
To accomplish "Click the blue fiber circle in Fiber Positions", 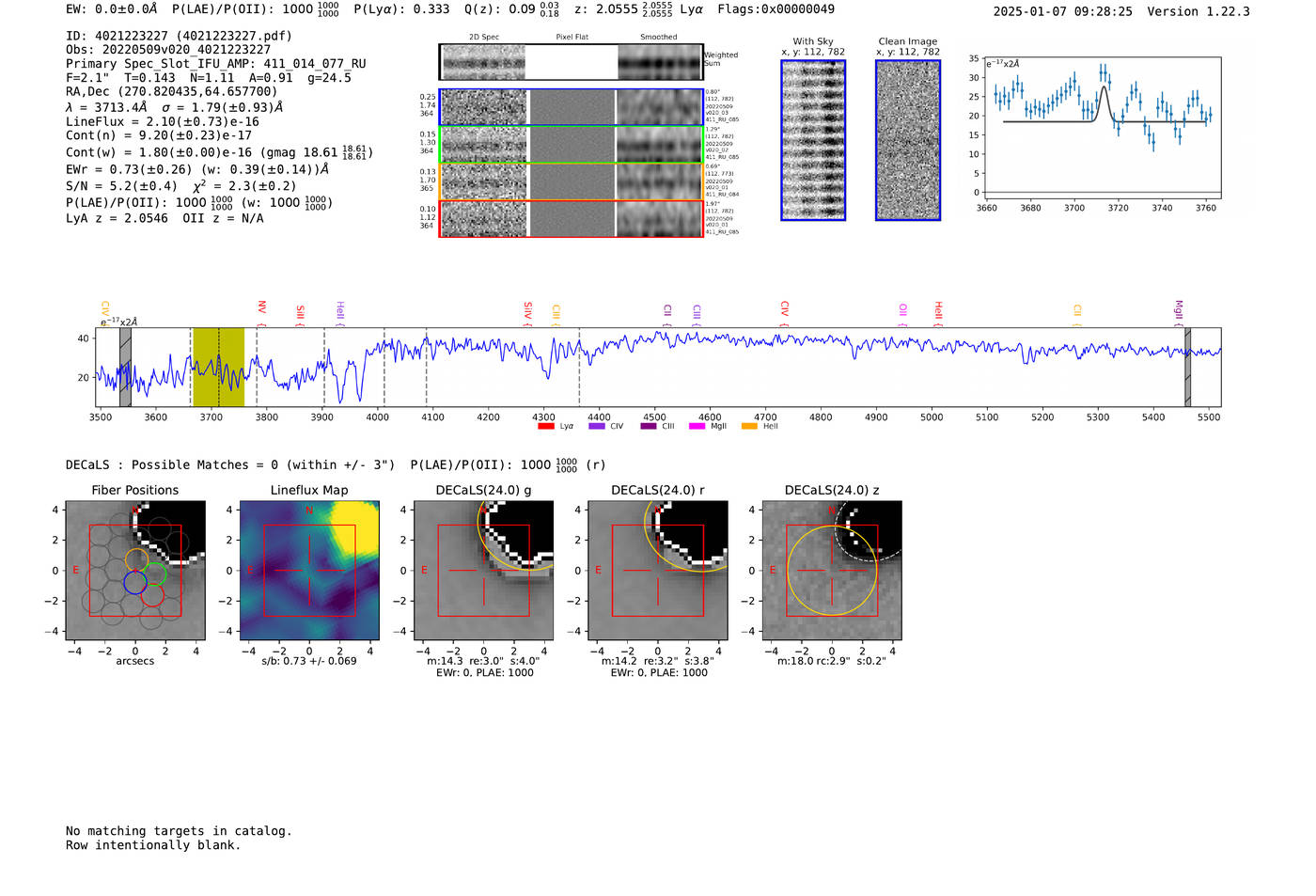I will [x=134, y=582].
